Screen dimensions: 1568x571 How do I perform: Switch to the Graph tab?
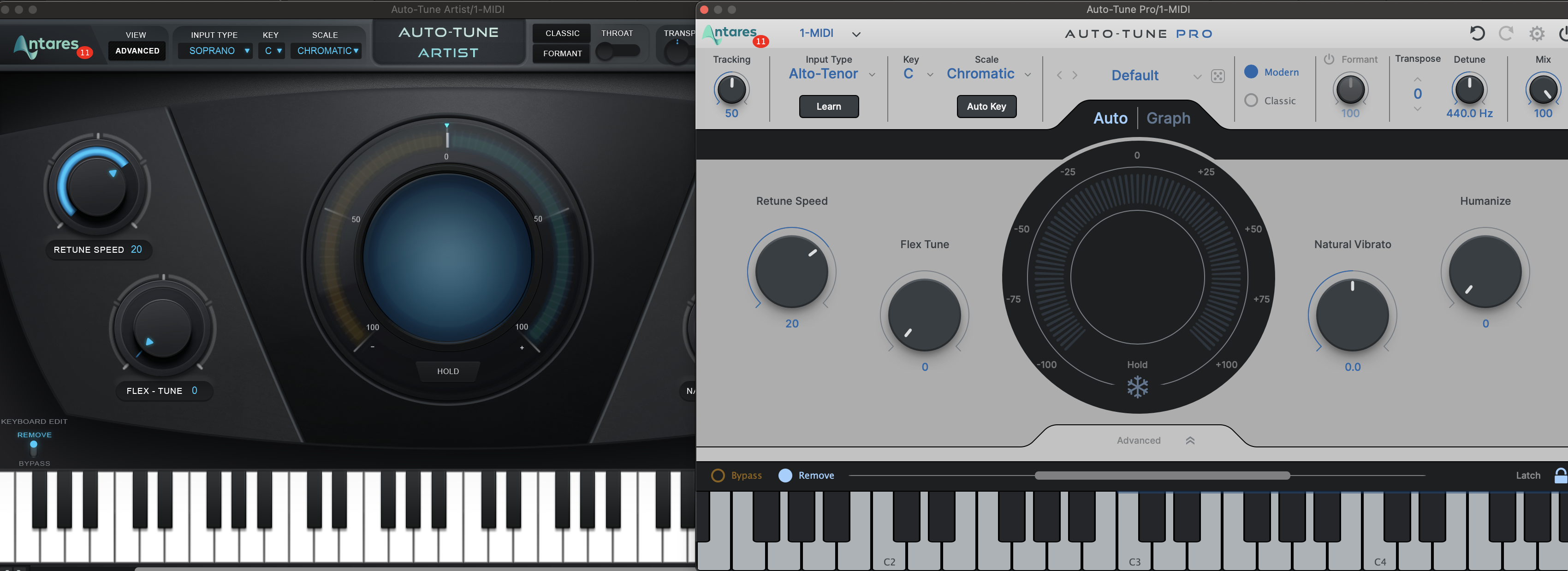[1168, 118]
